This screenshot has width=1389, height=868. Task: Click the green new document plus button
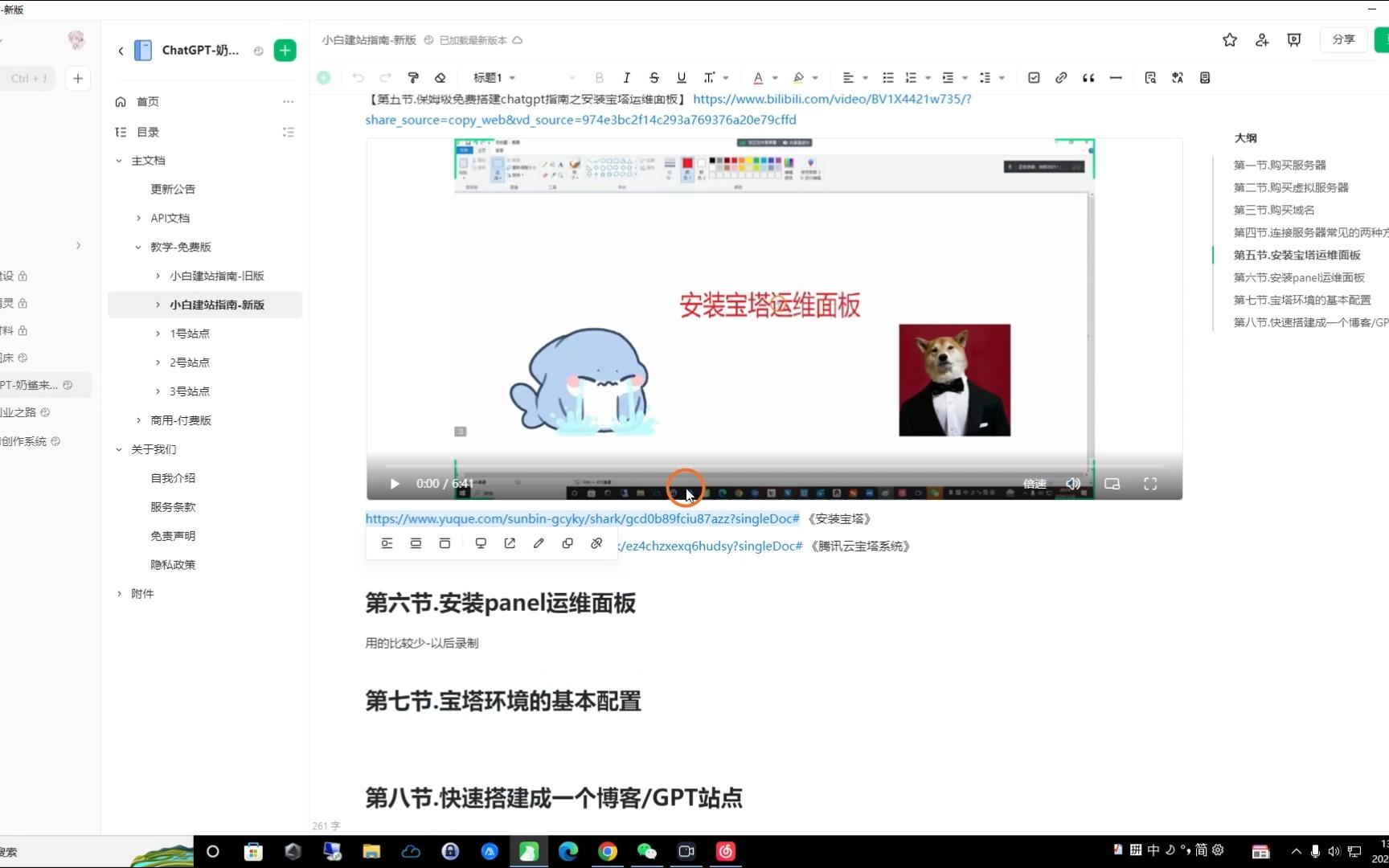tap(285, 51)
